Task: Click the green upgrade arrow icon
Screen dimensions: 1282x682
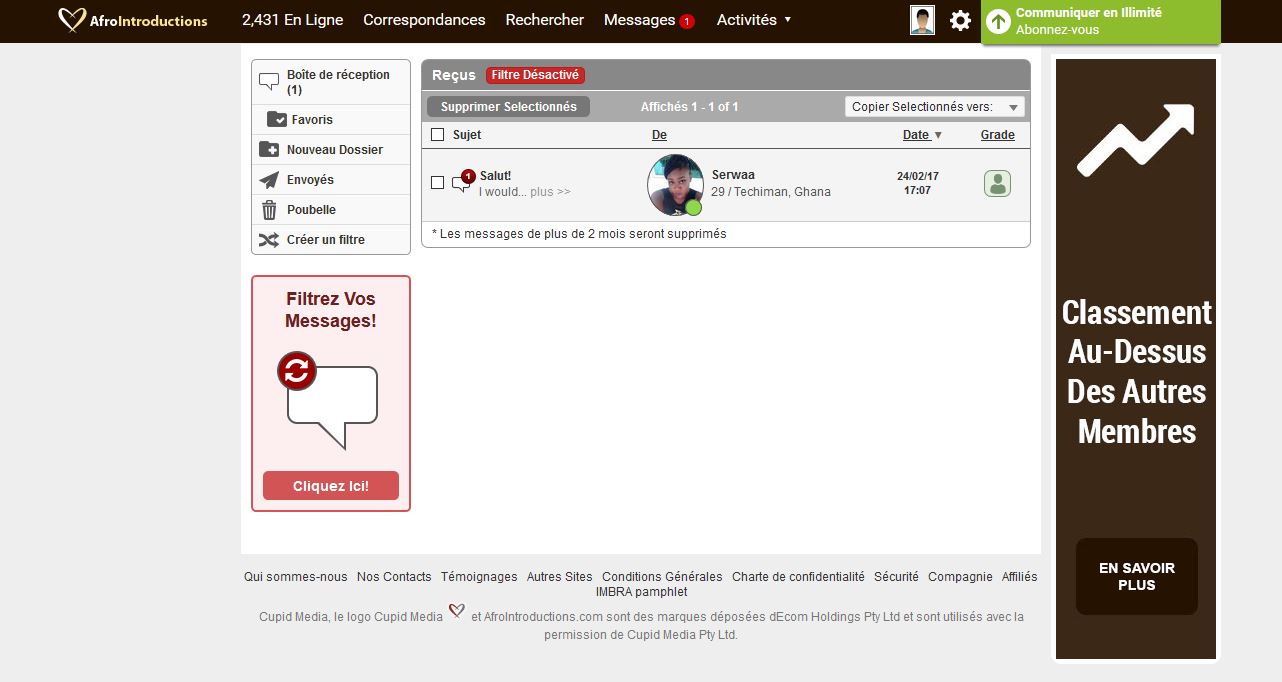Action: click(998, 21)
